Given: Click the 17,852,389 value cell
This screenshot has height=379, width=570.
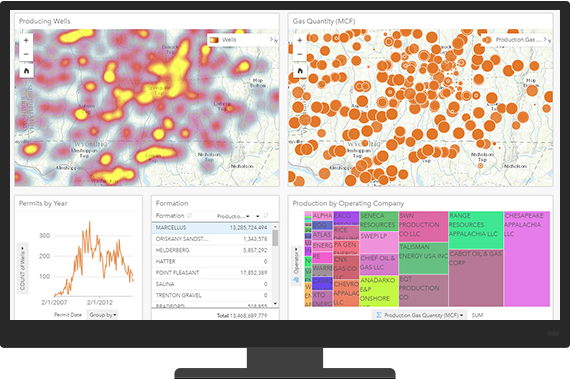Looking at the screenshot, I should tap(253, 273).
